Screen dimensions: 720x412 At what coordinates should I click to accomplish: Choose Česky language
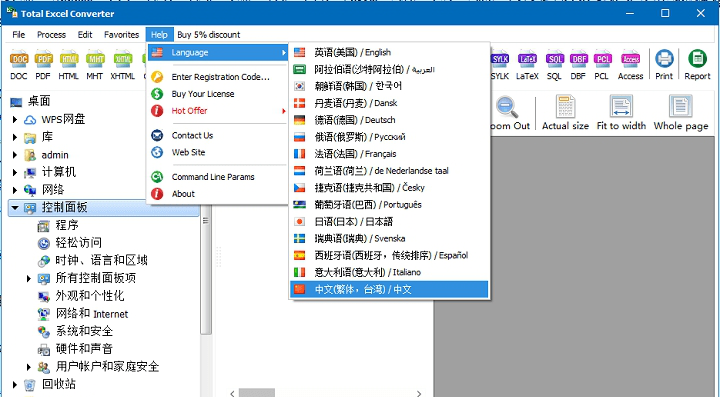(389, 187)
